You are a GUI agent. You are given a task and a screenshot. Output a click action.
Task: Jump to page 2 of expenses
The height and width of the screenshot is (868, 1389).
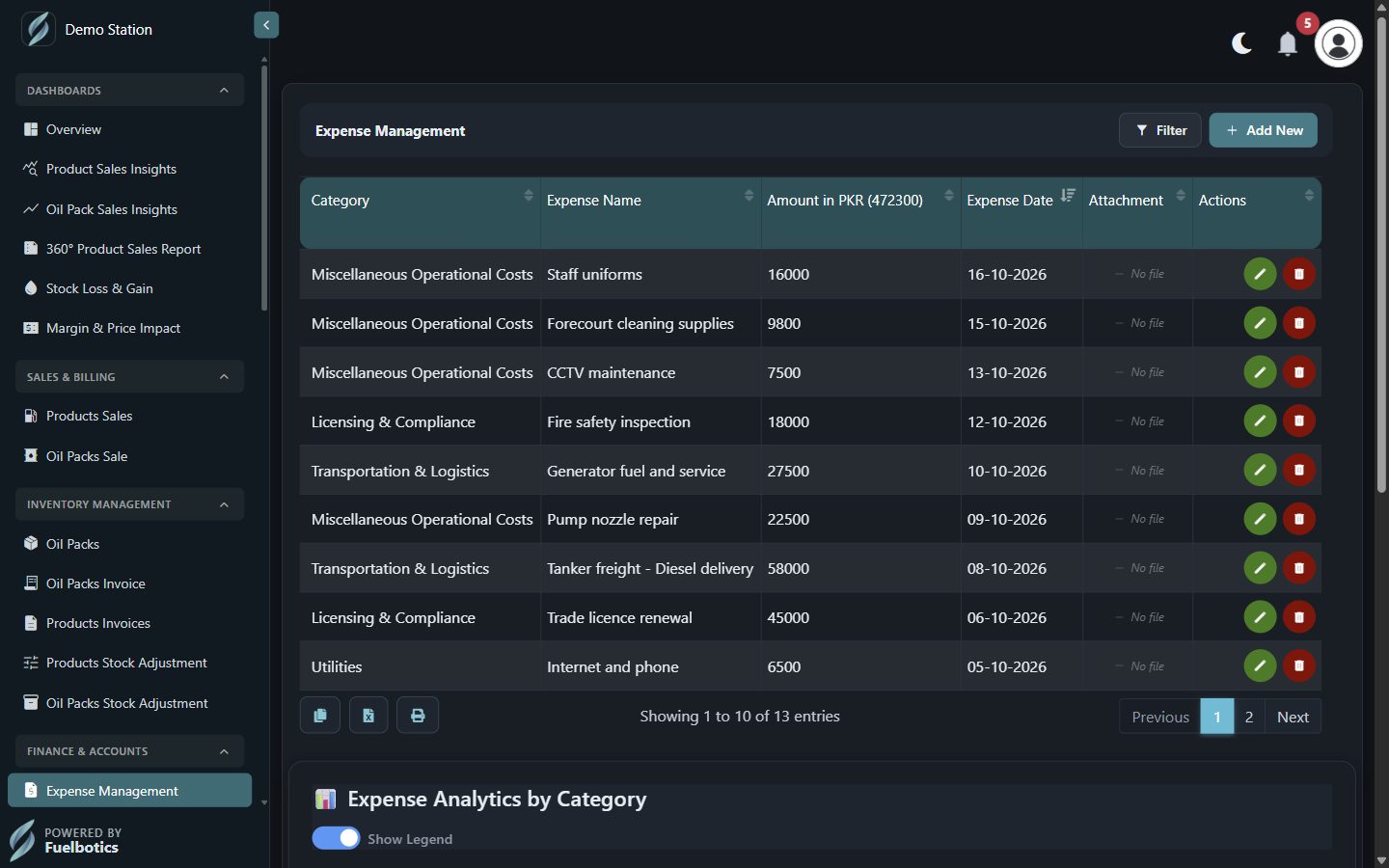[x=1249, y=717]
